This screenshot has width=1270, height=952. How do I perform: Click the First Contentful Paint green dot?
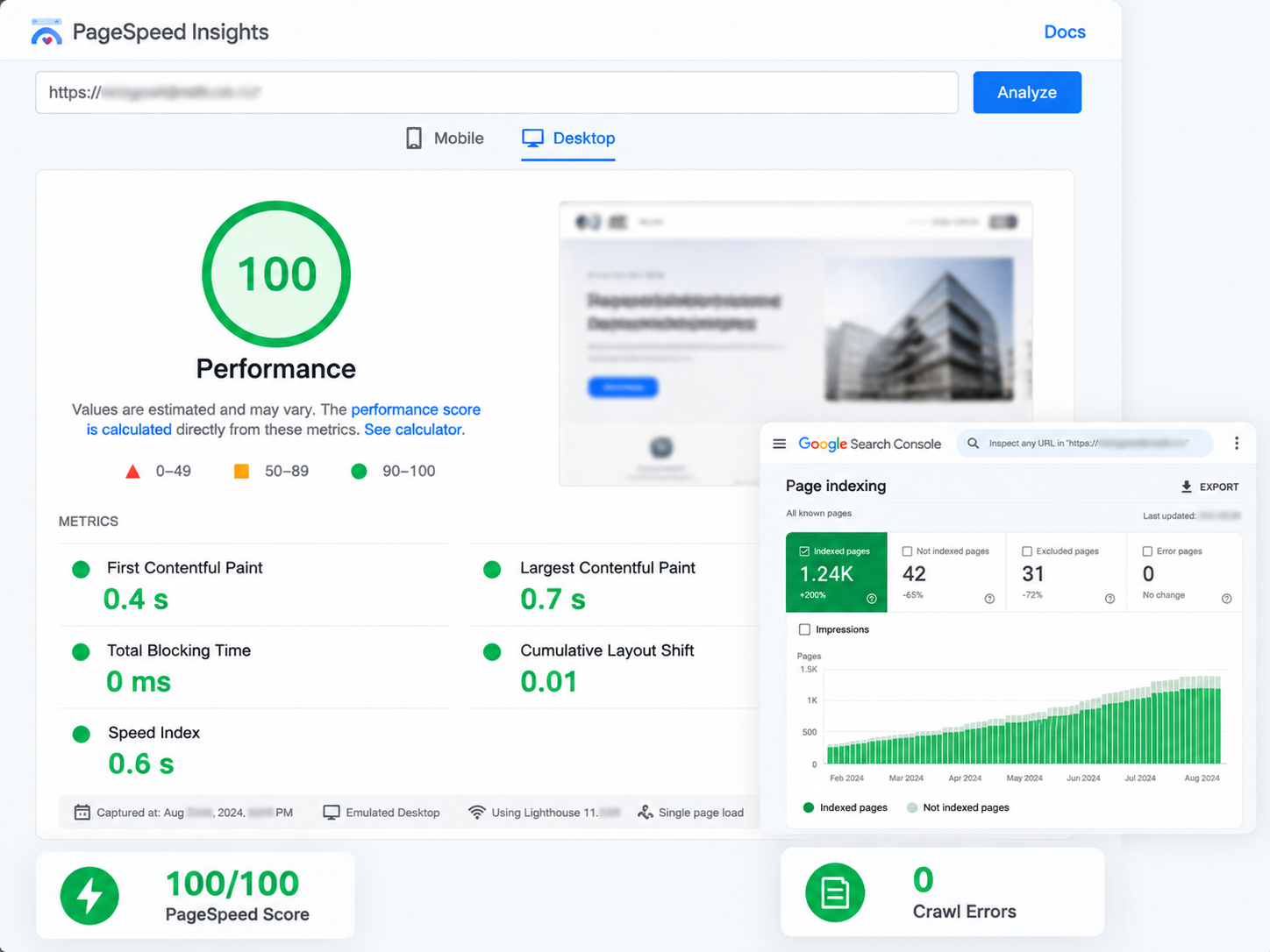81,570
